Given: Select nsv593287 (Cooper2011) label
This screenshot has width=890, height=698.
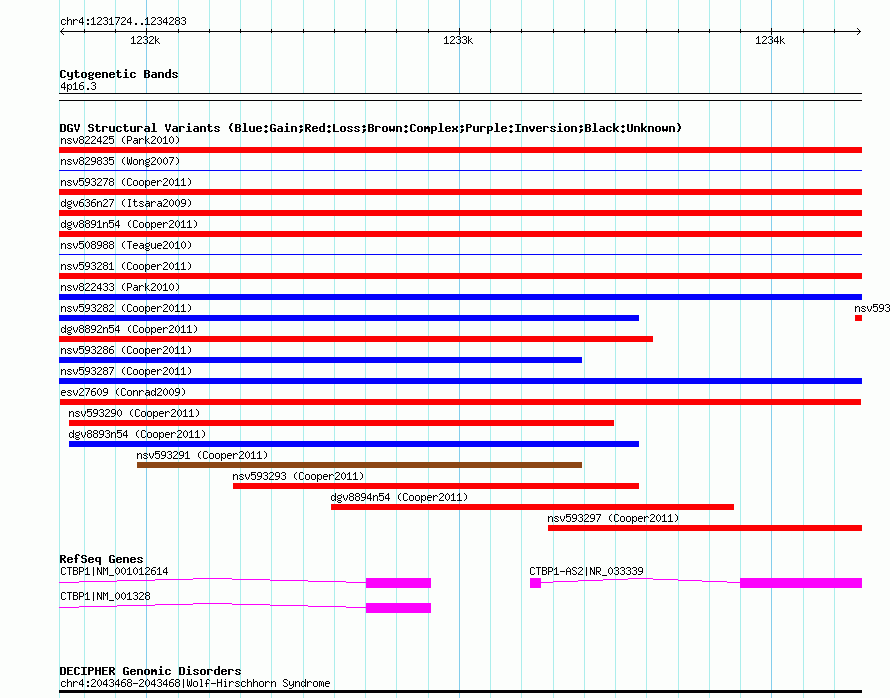Looking at the screenshot, I should click(126, 371).
